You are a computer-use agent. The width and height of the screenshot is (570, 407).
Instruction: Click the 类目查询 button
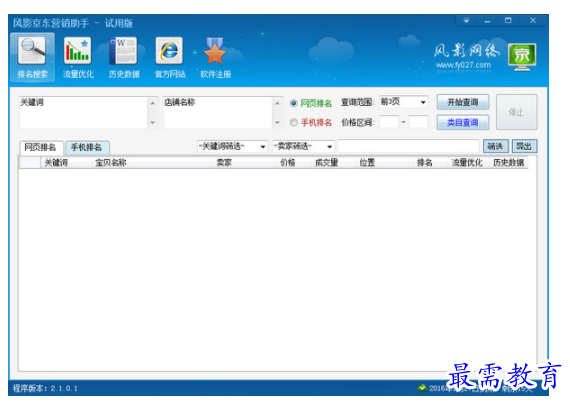pos(462,122)
